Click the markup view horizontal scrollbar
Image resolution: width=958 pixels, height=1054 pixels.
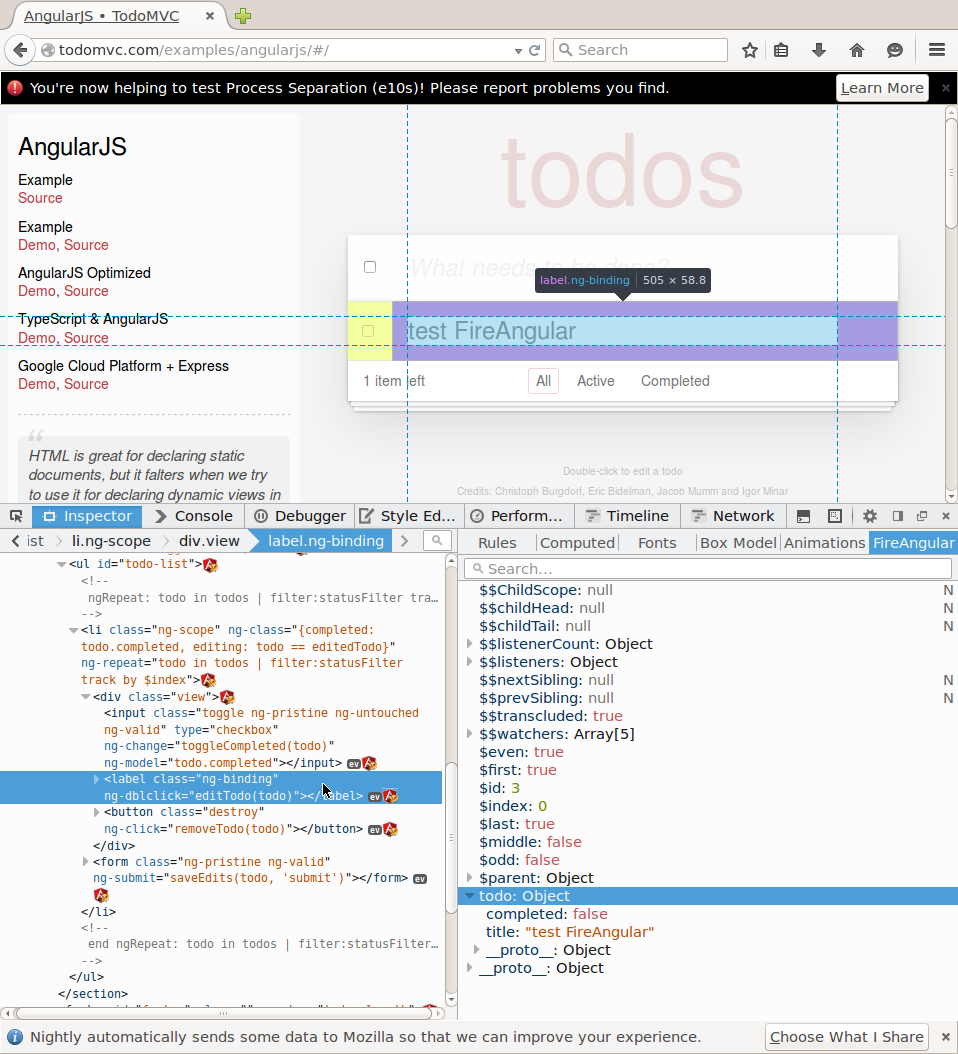coord(223,1013)
